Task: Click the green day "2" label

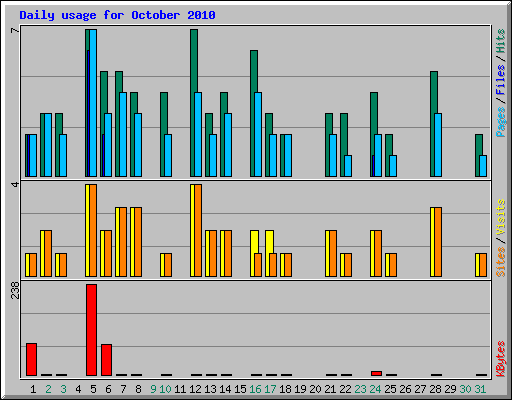Action: pyautogui.click(x=48, y=389)
